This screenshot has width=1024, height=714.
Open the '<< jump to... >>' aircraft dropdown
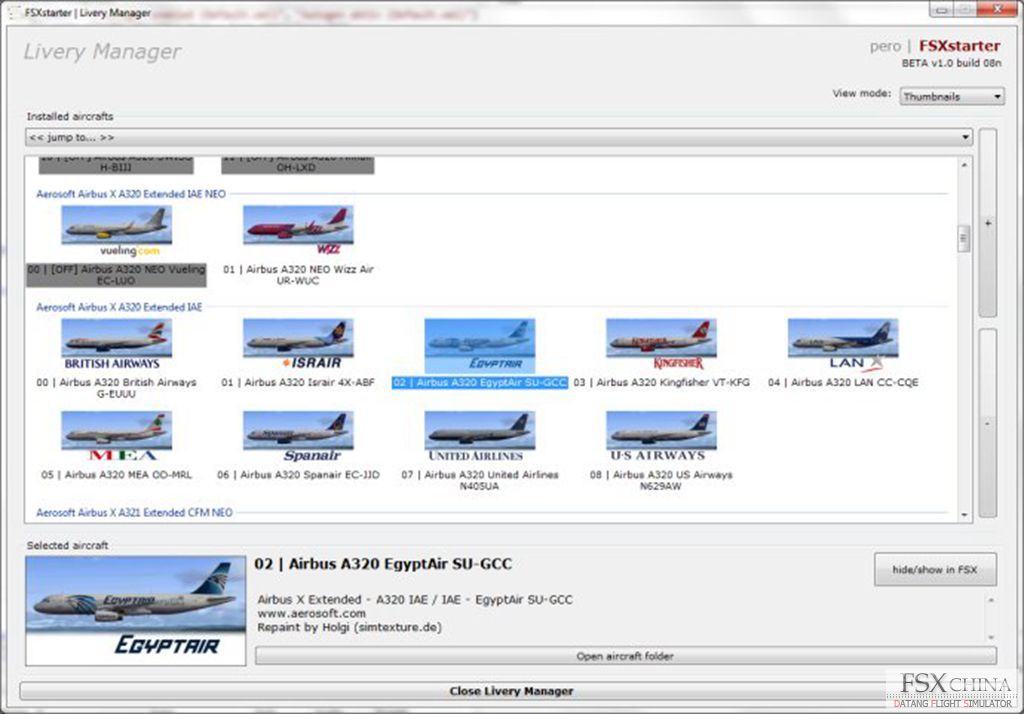click(x=498, y=137)
